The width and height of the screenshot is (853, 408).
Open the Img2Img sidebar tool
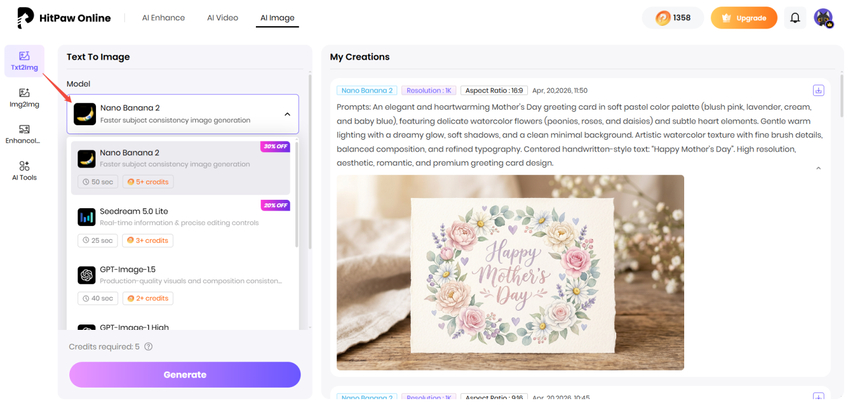pos(24,98)
